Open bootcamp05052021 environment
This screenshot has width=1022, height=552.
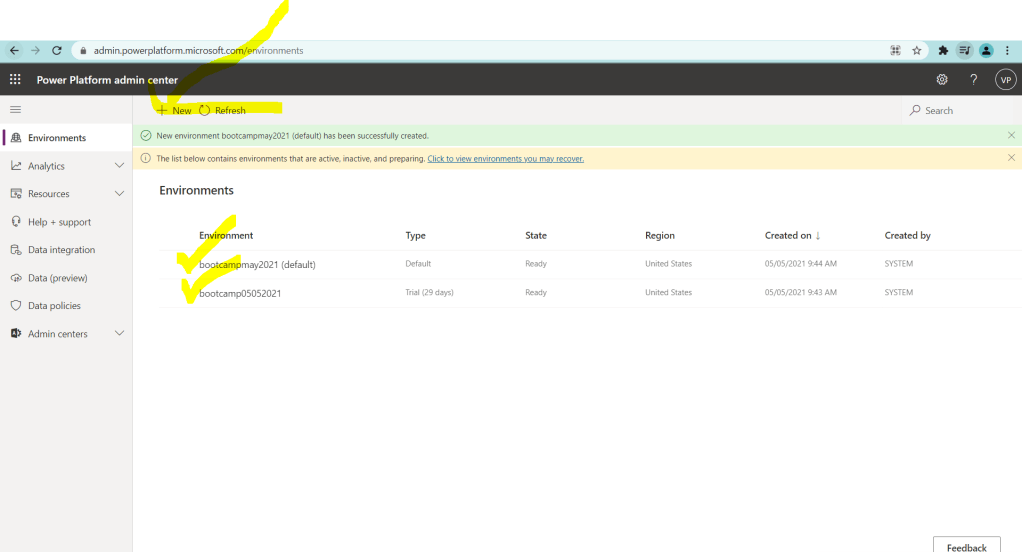(240, 293)
